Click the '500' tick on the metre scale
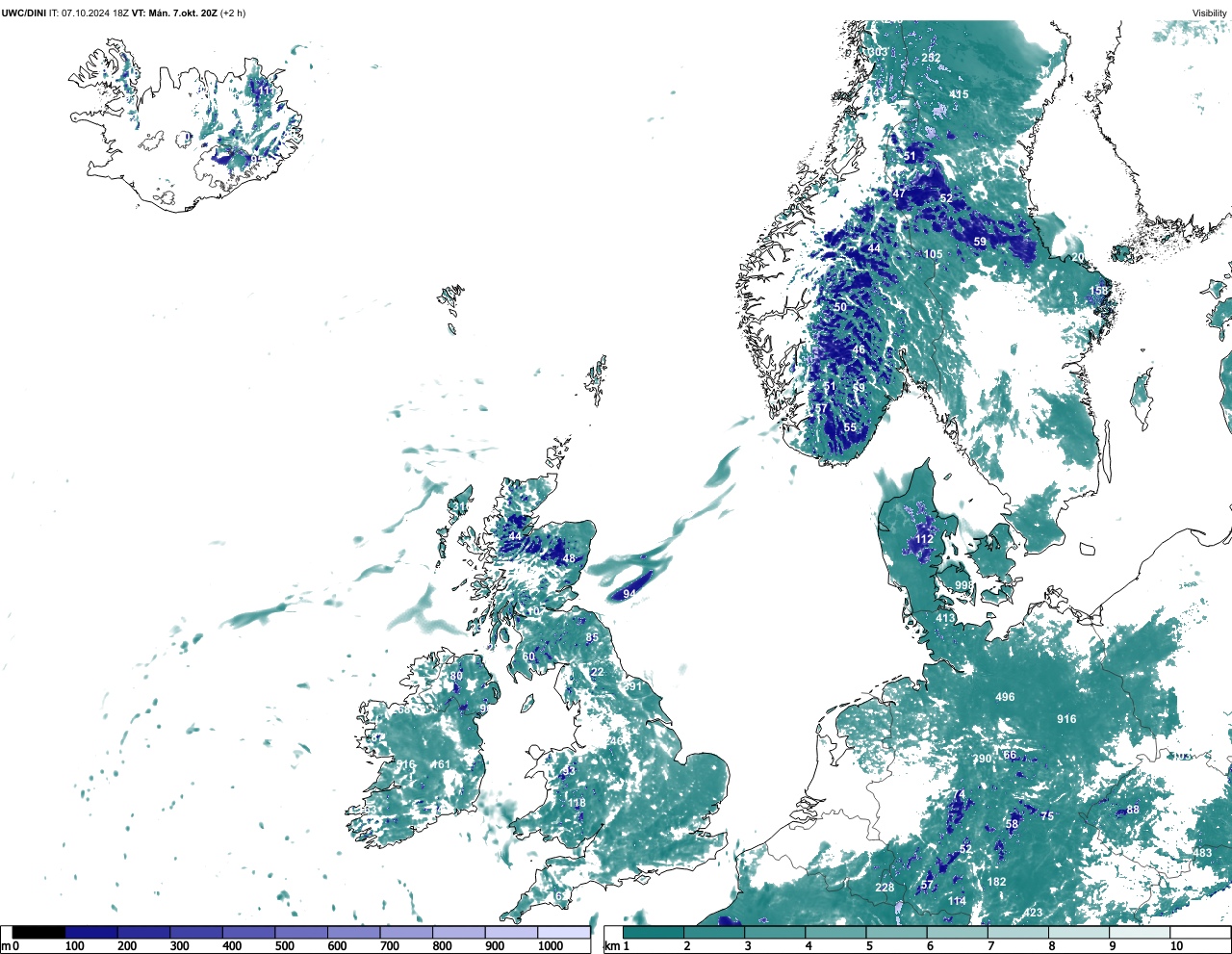The height and width of the screenshot is (954, 1232). pyautogui.click(x=284, y=946)
